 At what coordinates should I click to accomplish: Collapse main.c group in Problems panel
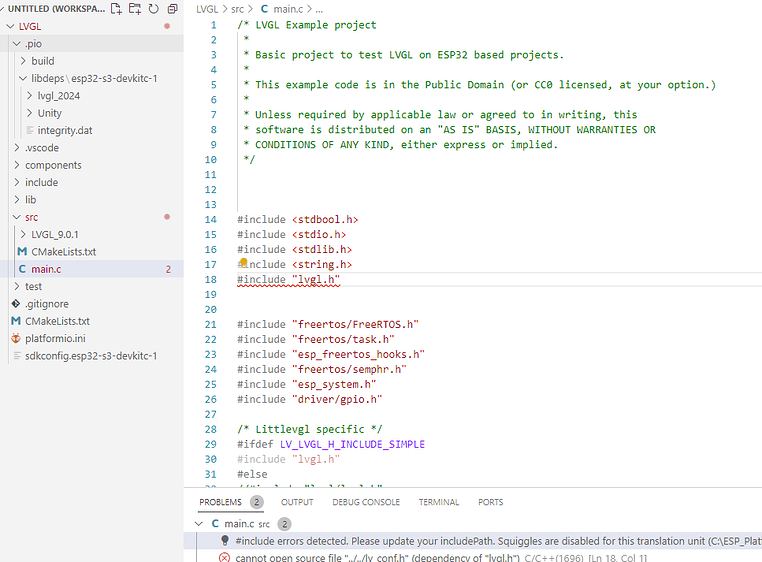coord(198,524)
